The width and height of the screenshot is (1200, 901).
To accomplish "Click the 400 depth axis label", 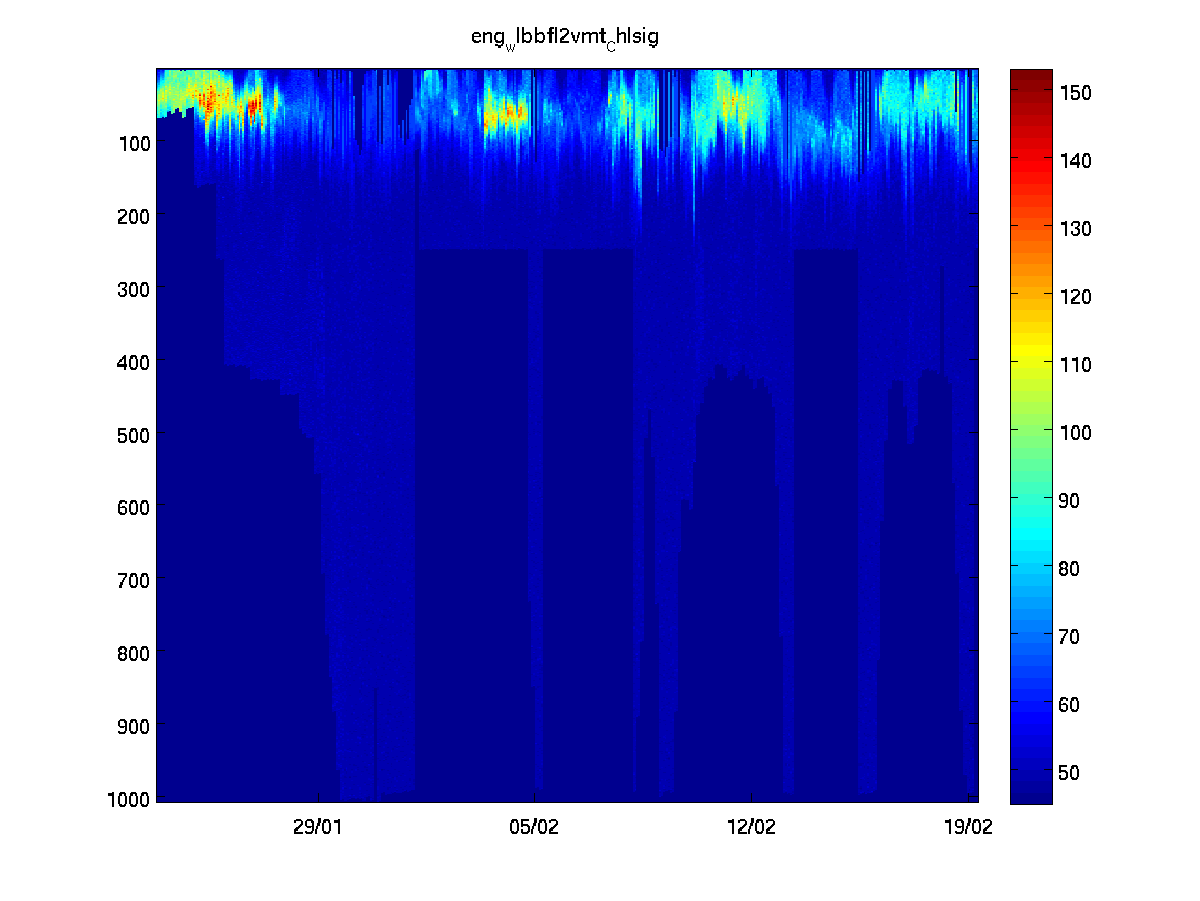I will (135, 362).
